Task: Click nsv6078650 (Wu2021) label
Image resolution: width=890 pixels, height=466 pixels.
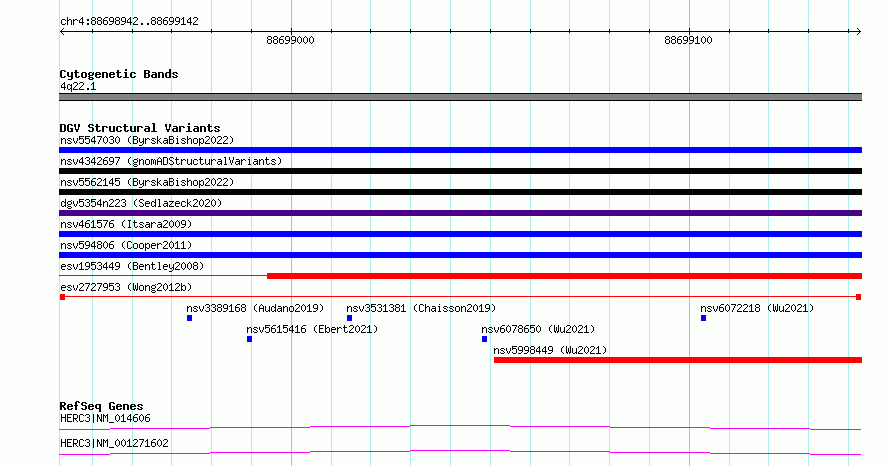Action: pos(538,329)
